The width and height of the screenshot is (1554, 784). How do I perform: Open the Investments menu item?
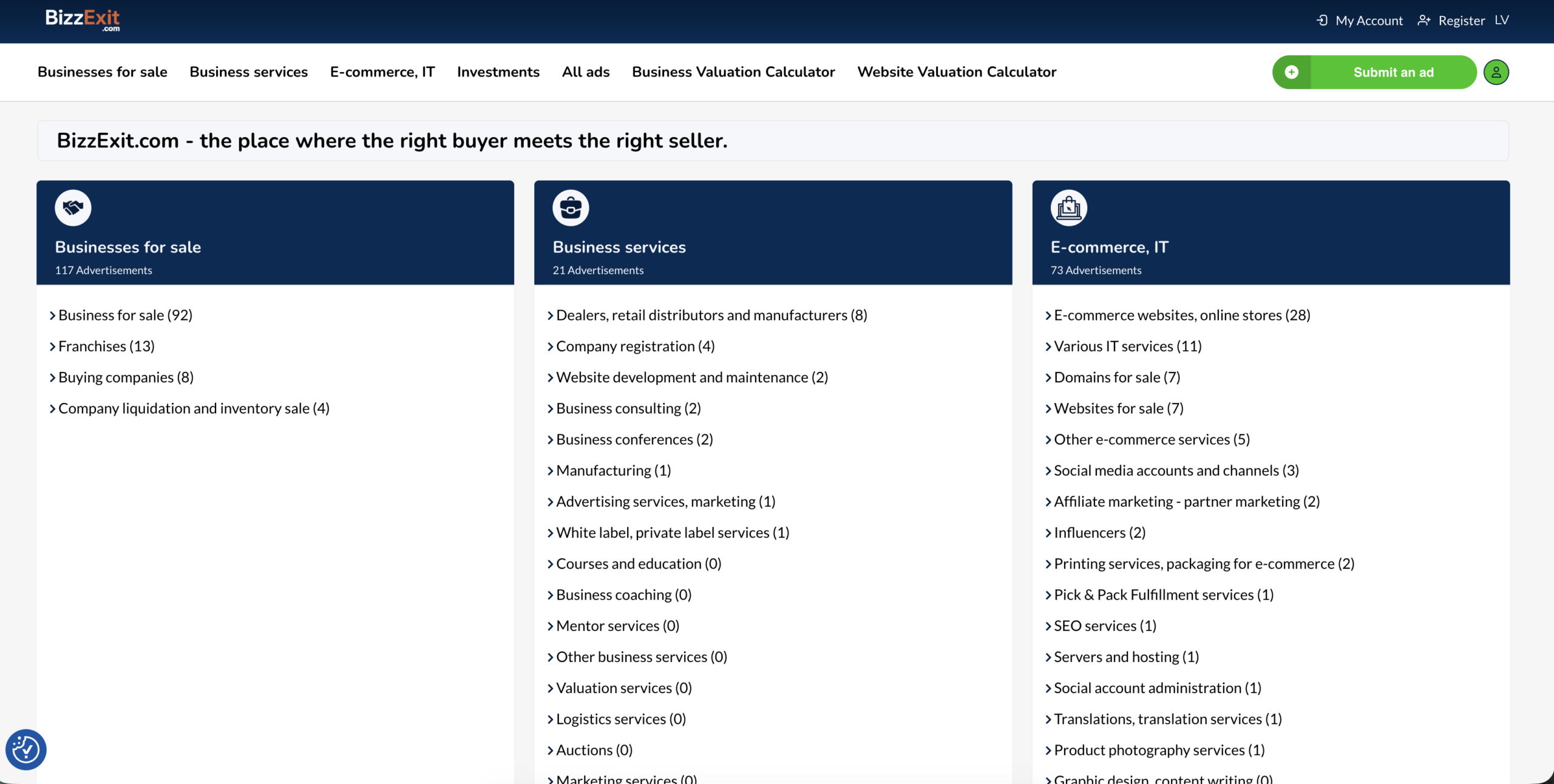[498, 72]
